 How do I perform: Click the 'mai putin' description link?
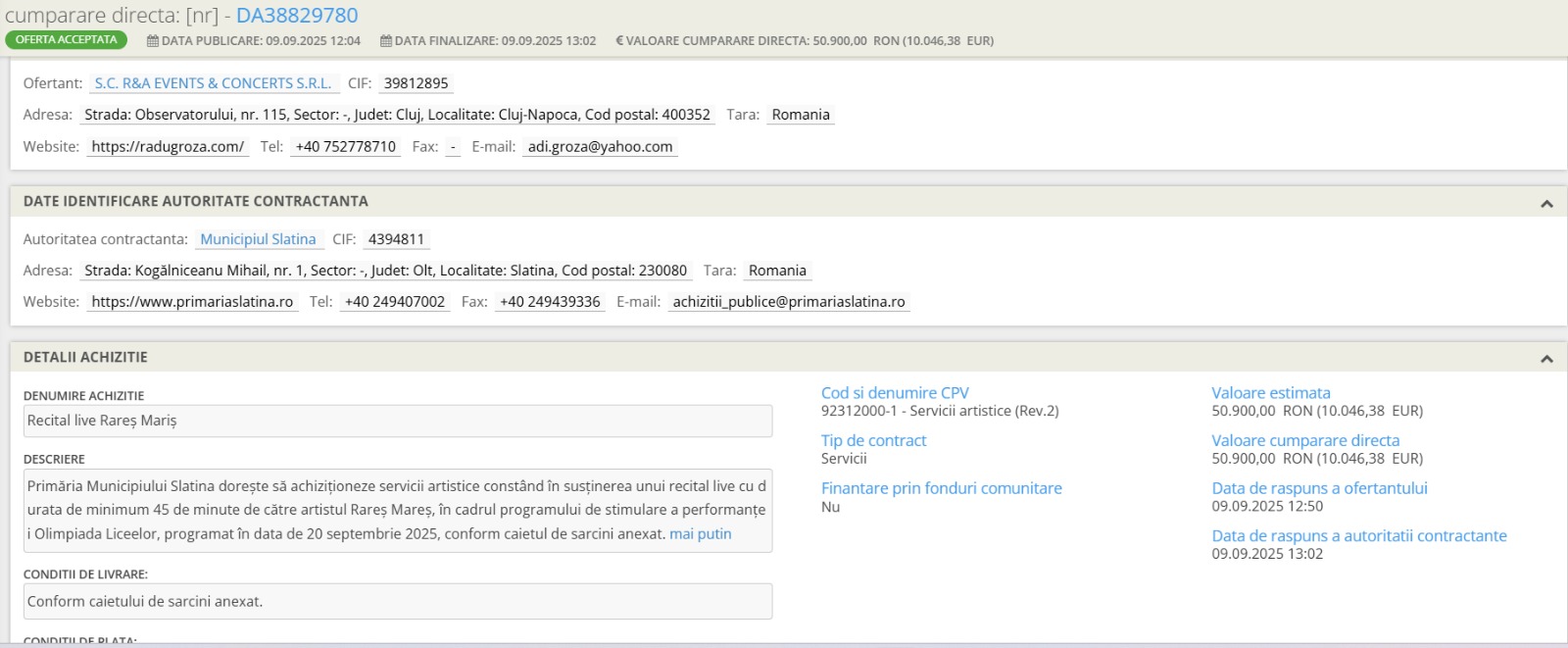coord(700,534)
